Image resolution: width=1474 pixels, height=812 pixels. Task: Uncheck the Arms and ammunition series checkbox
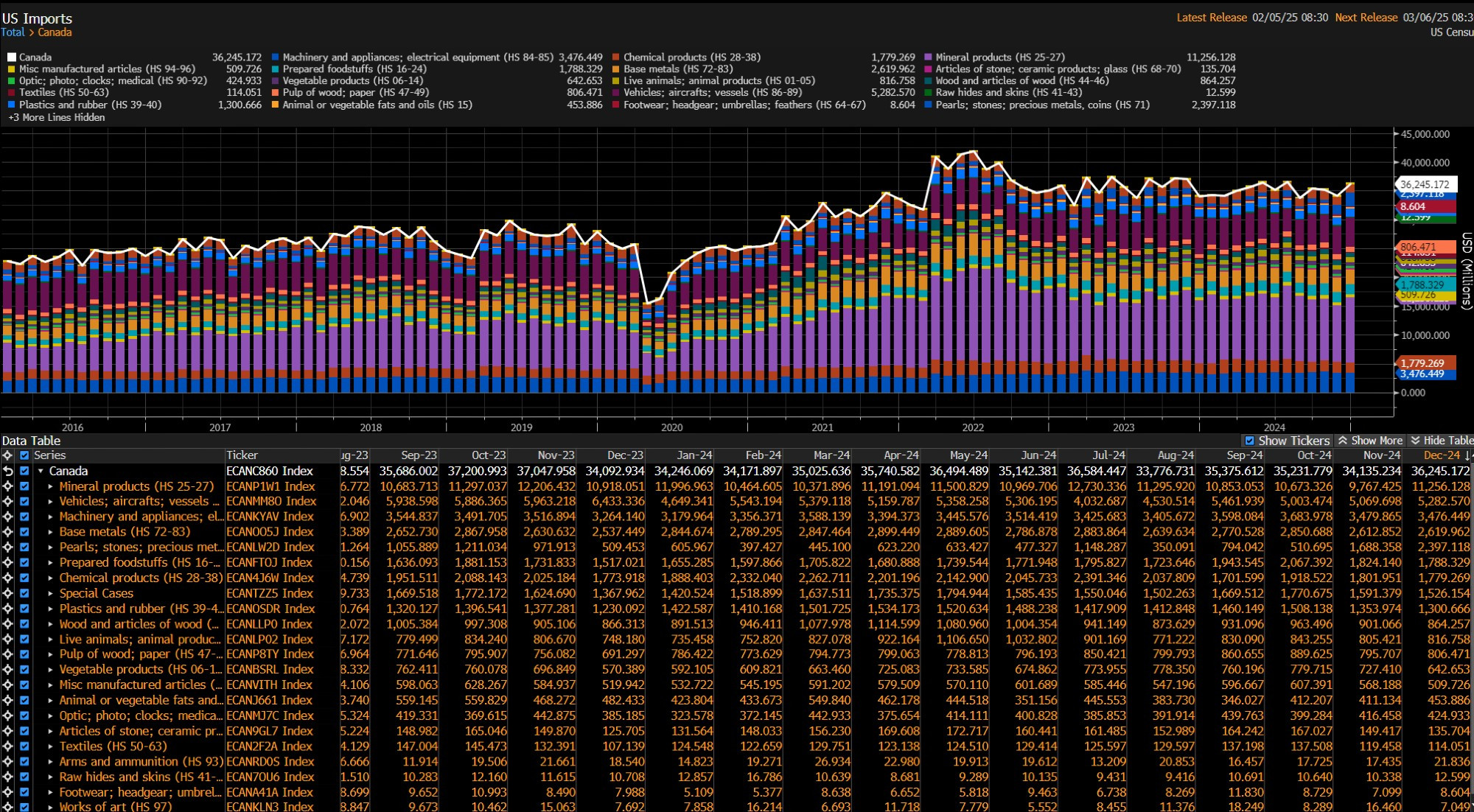coord(24,762)
